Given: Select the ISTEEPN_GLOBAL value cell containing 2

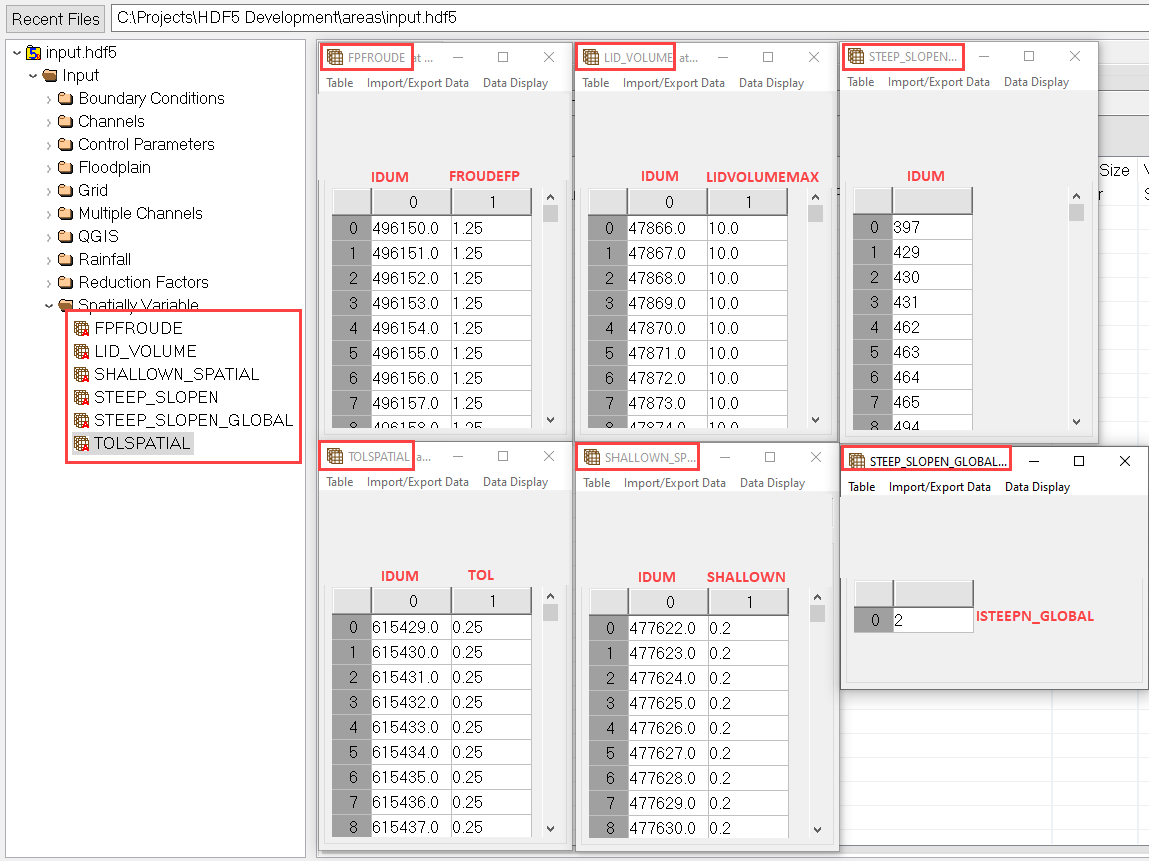Looking at the screenshot, I should tap(932, 620).
